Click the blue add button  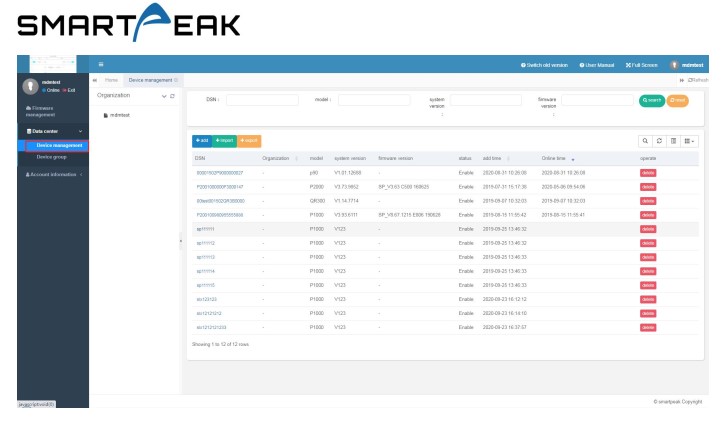tap(202, 141)
